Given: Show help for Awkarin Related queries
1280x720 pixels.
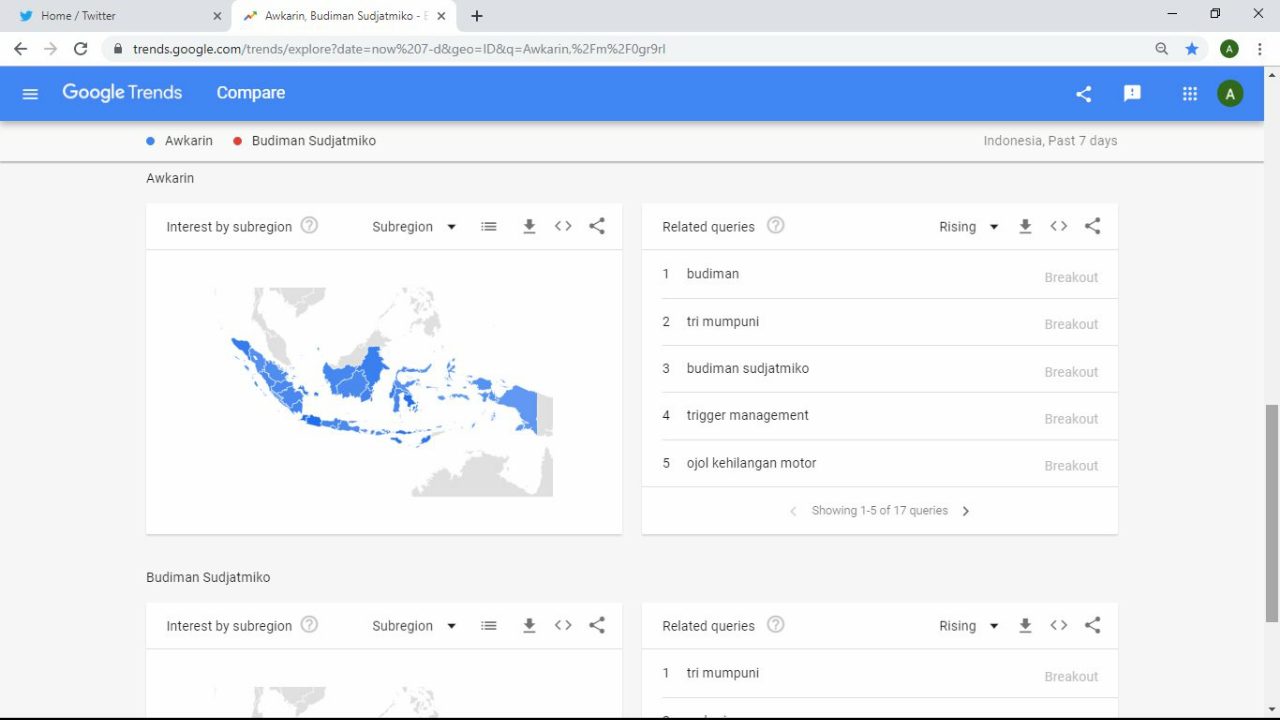Looking at the screenshot, I should (x=775, y=225).
